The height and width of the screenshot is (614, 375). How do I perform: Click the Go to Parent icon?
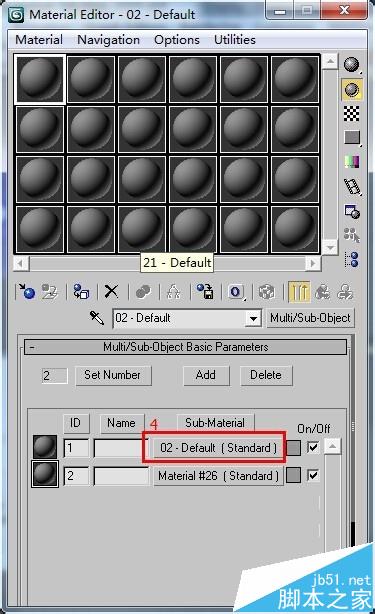point(323,292)
